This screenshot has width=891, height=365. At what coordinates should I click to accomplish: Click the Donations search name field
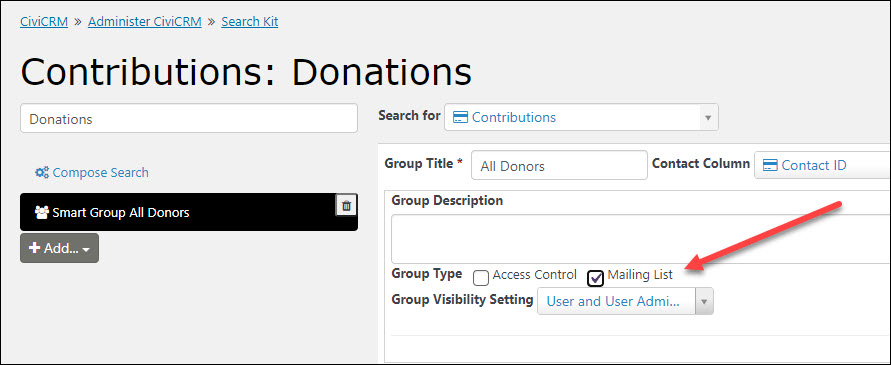(x=189, y=118)
